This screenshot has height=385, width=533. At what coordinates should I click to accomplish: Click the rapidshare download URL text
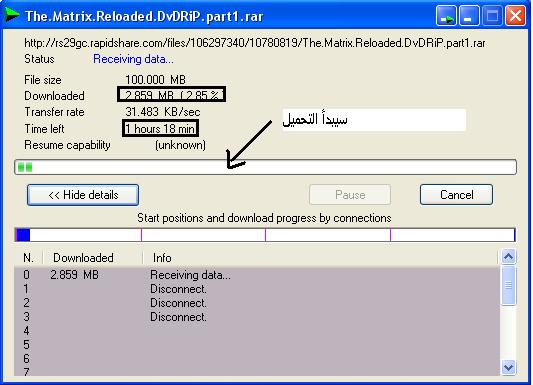[255, 43]
